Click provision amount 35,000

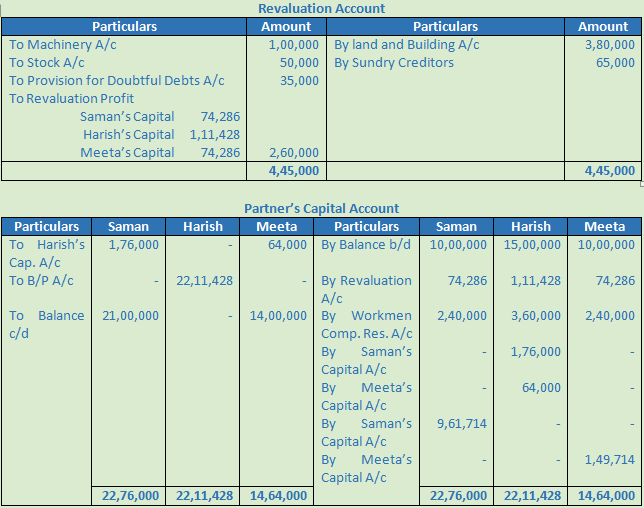point(299,80)
